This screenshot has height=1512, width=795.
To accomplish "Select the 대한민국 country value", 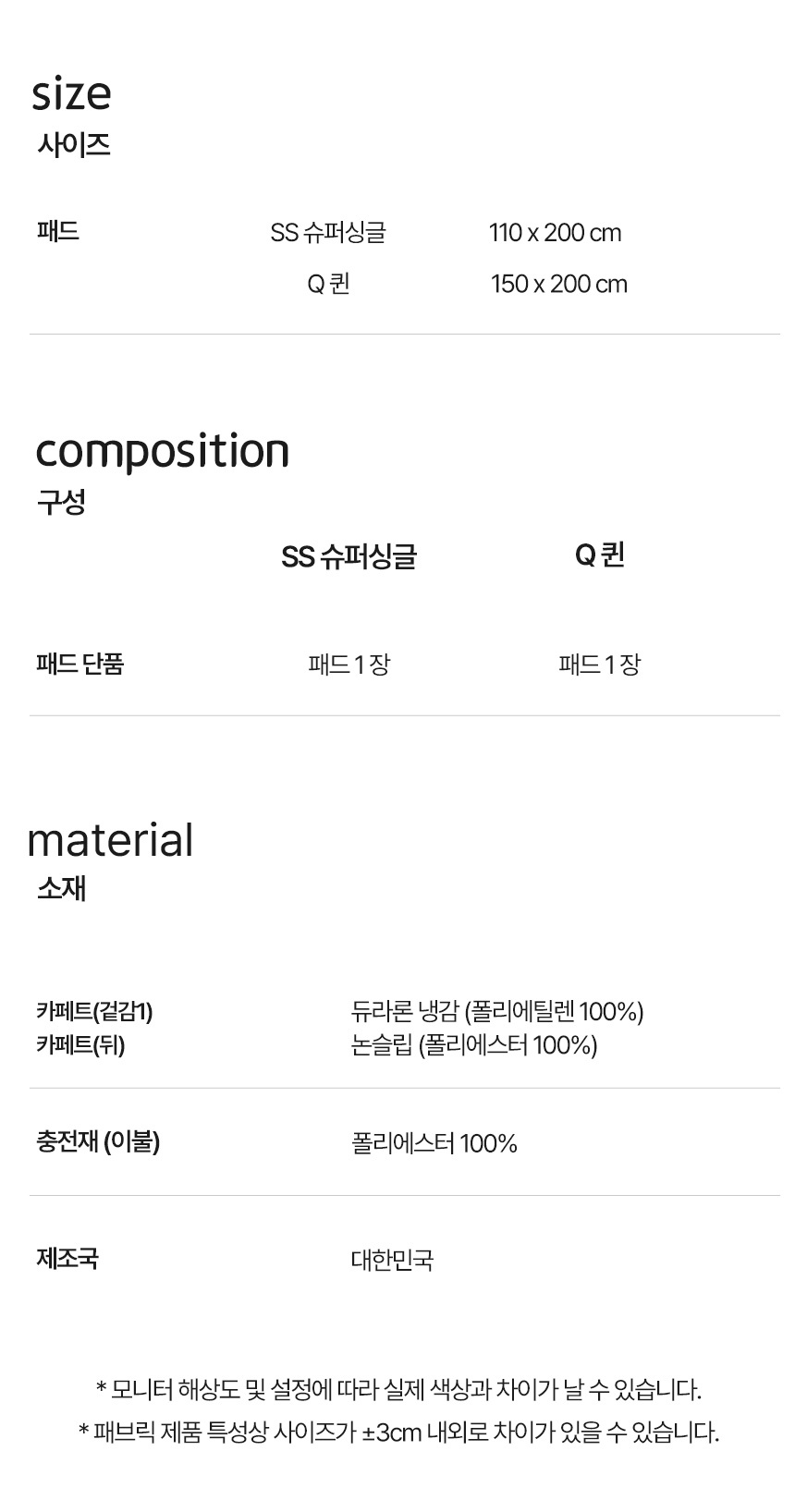I will tap(392, 1260).
